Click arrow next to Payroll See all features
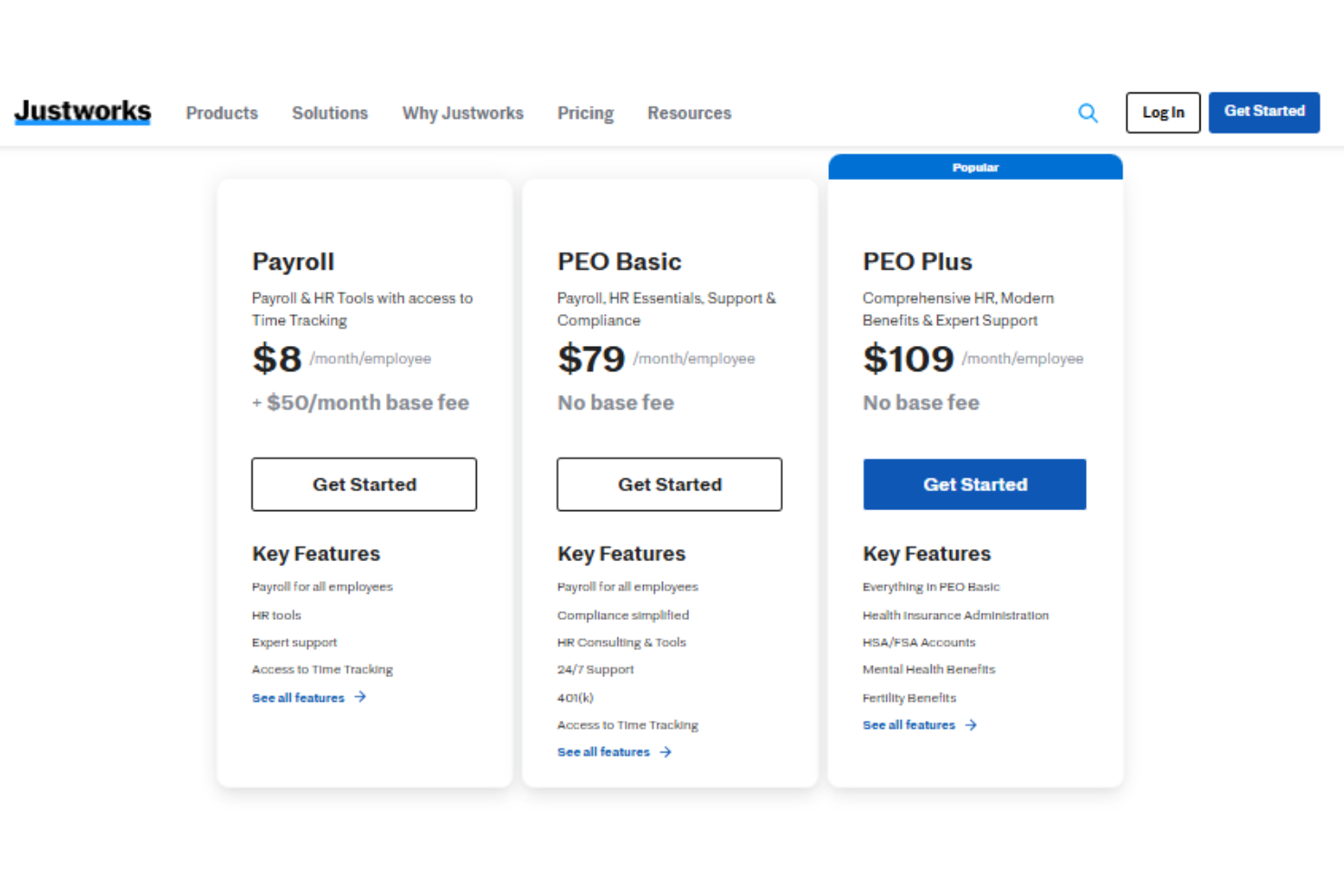This screenshot has height=896, width=1344. pos(361,697)
